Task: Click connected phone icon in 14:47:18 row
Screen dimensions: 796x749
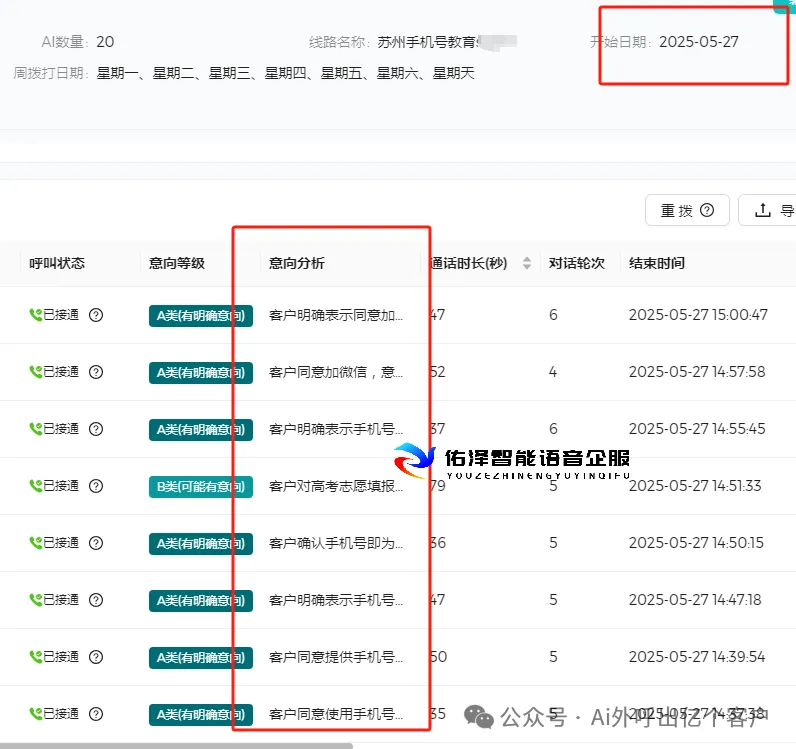Action: [x=36, y=599]
